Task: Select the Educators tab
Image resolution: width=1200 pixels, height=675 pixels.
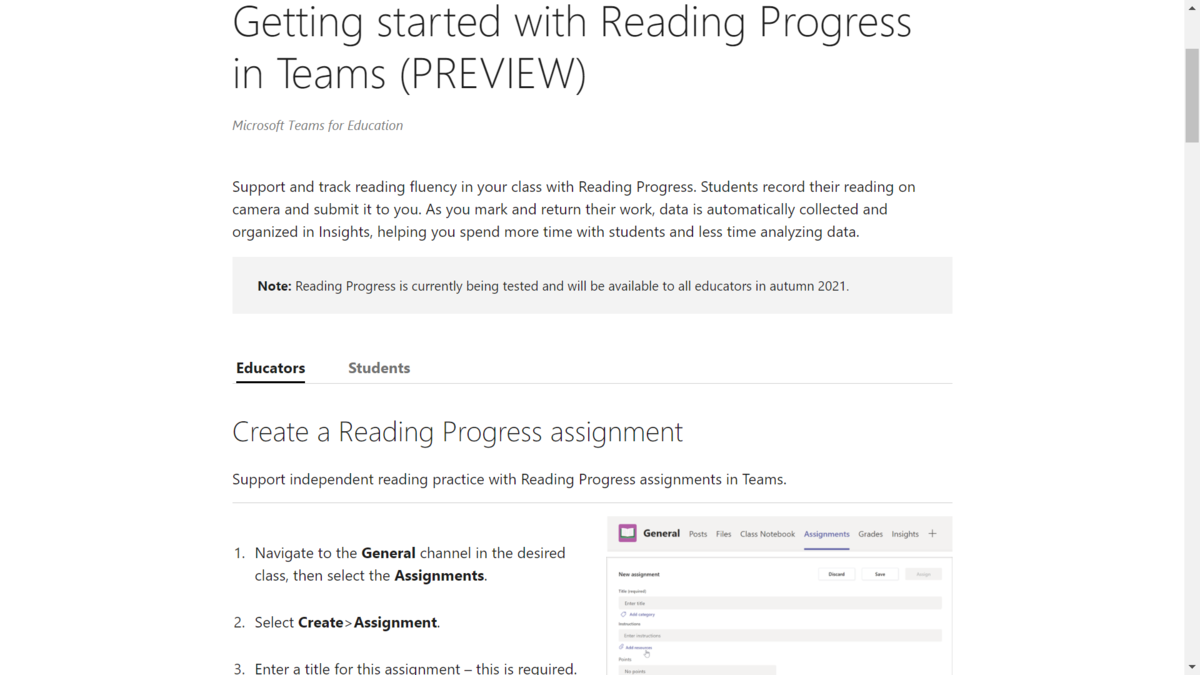Action: (x=270, y=368)
